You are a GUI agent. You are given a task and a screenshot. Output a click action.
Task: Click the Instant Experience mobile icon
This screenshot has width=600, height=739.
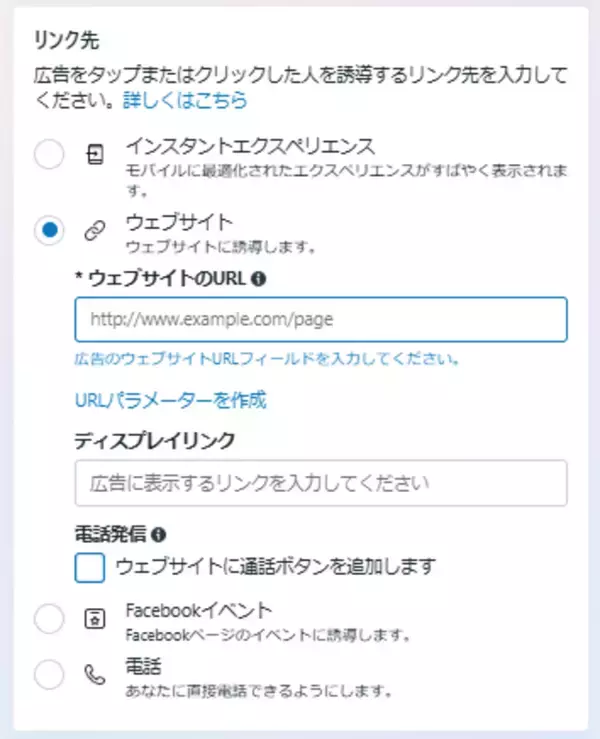point(95,155)
